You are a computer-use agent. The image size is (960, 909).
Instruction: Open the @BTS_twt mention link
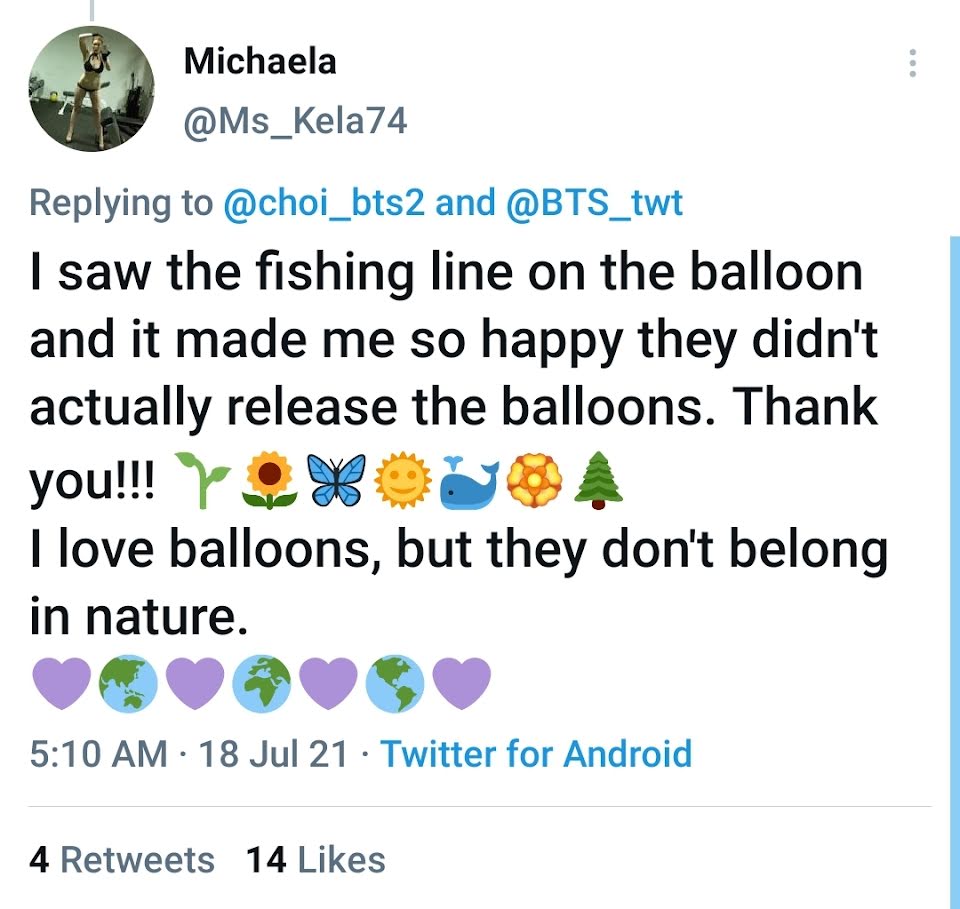click(x=594, y=203)
